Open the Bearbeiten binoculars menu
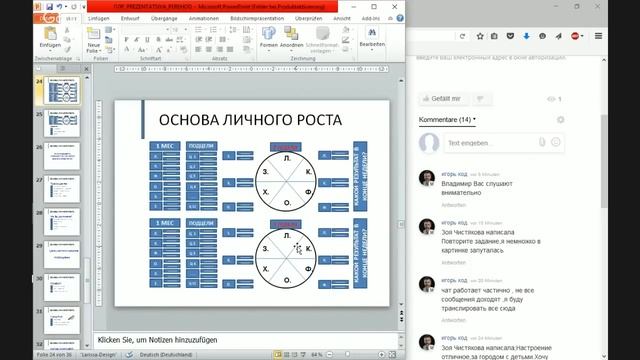Viewport: 640px width, 360px height. coord(372,37)
